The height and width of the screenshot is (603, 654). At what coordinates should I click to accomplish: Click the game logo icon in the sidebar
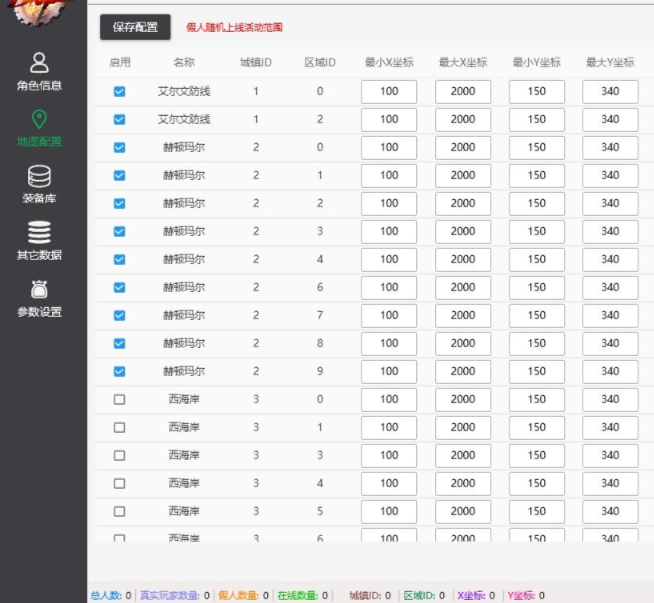tap(40, 12)
